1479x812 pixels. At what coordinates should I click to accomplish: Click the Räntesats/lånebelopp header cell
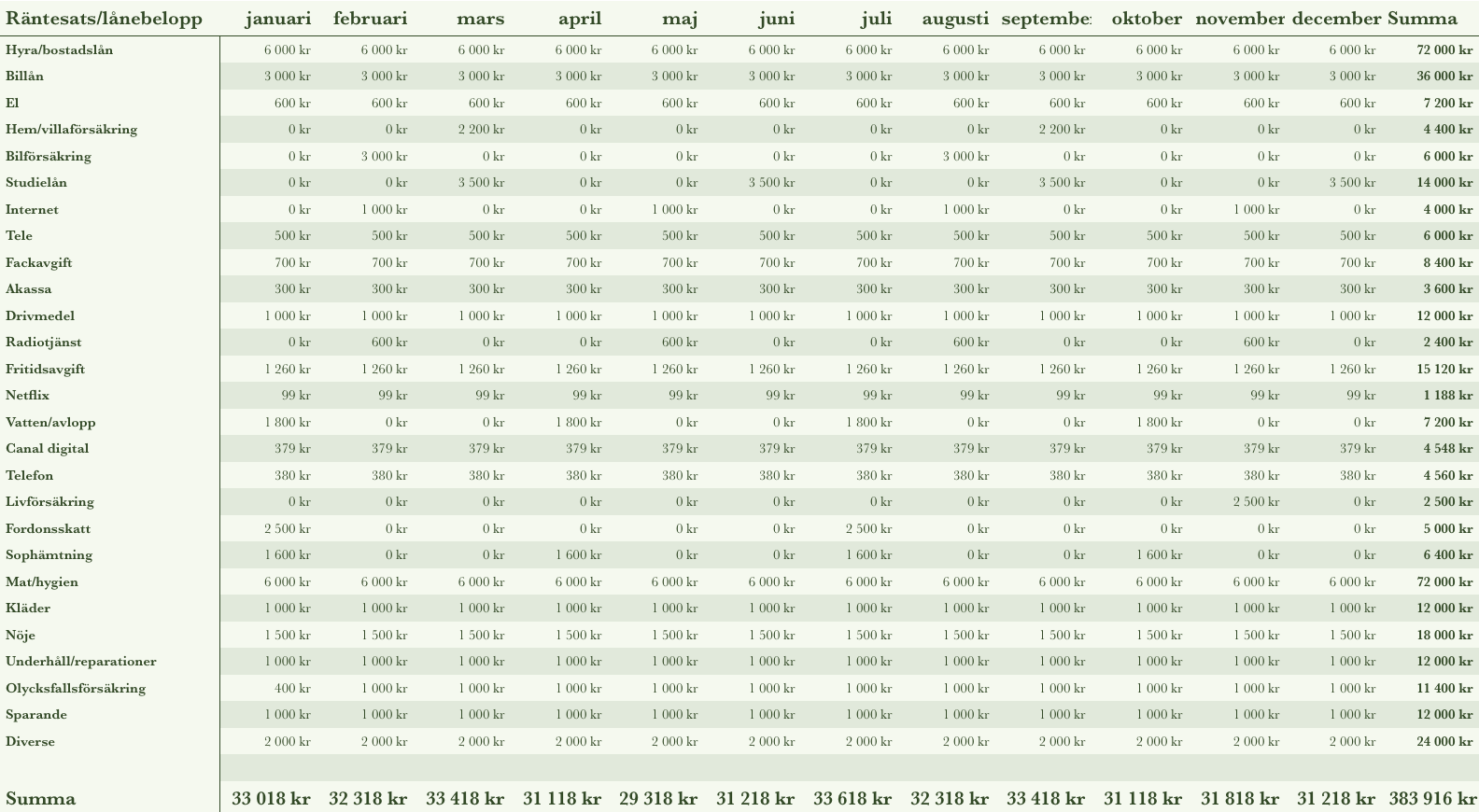pyautogui.click(x=104, y=19)
